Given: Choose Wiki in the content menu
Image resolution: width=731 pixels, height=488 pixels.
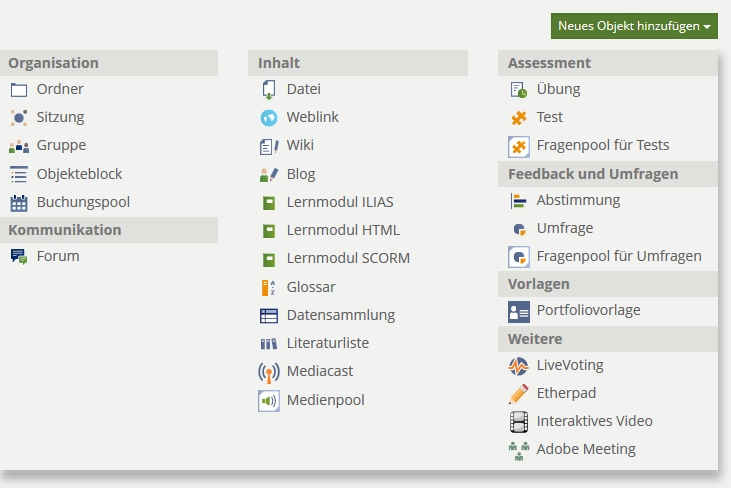Looking at the screenshot, I should tap(300, 145).
